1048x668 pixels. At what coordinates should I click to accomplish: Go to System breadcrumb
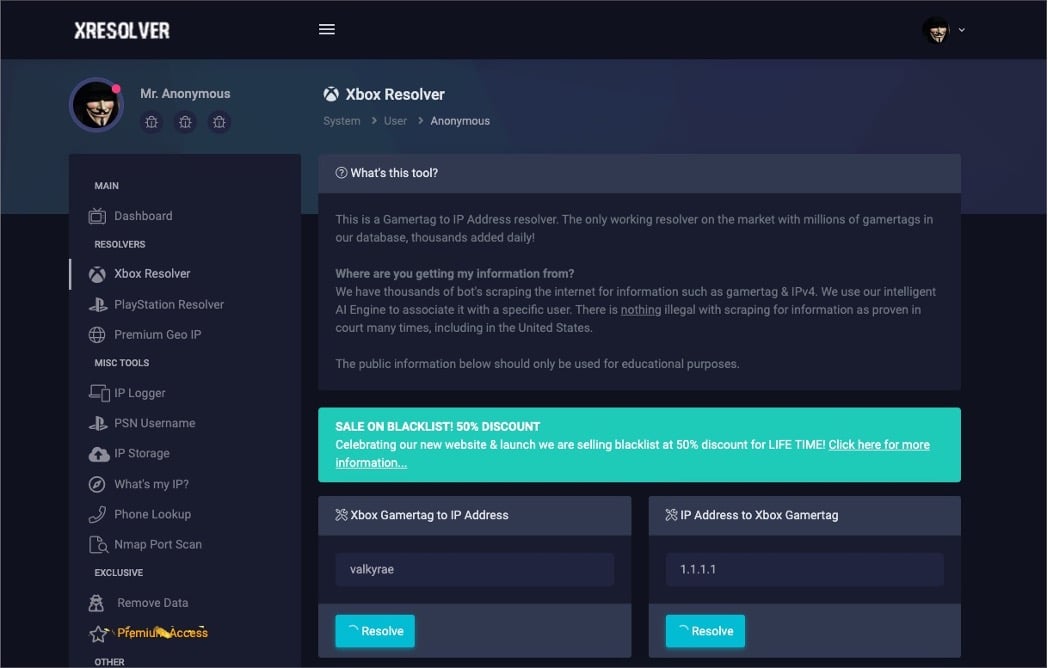342,121
